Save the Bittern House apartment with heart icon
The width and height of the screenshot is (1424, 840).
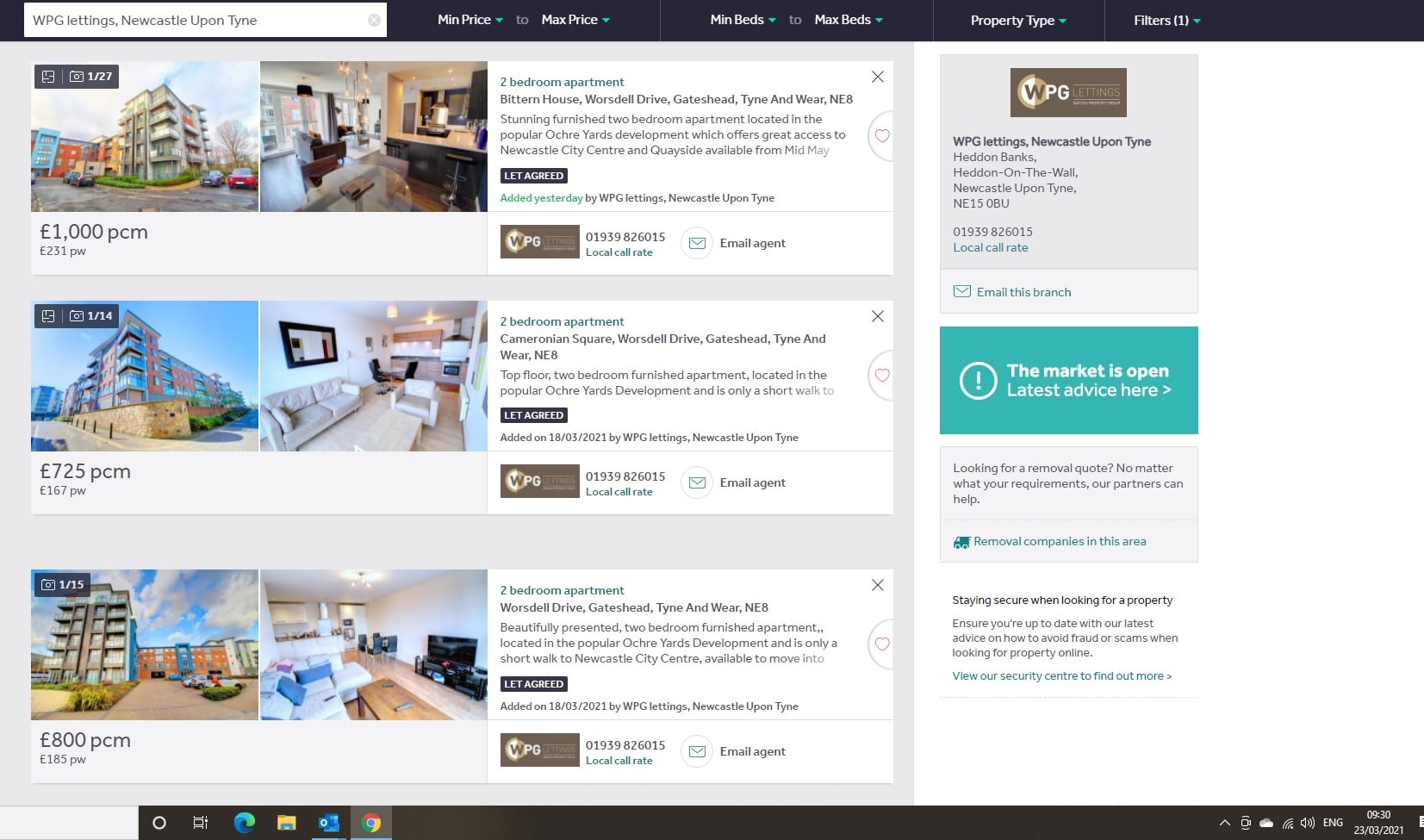(x=882, y=136)
